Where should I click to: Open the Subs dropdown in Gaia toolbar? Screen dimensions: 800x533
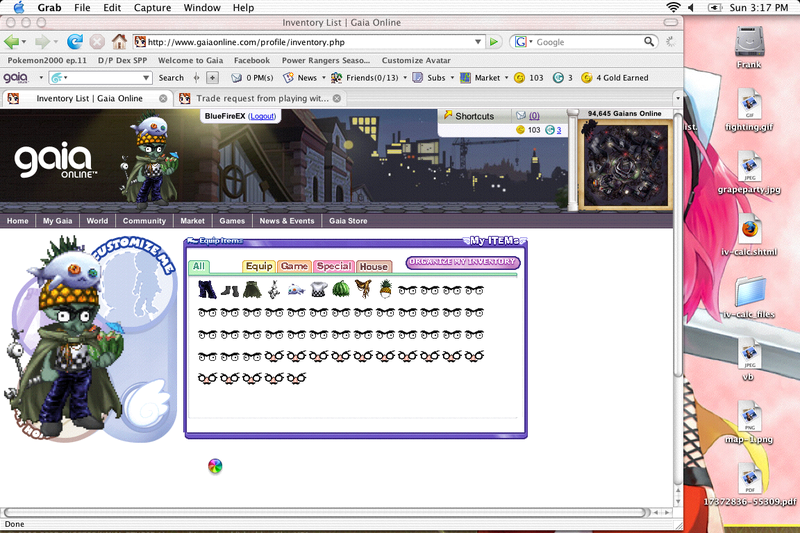click(452, 78)
